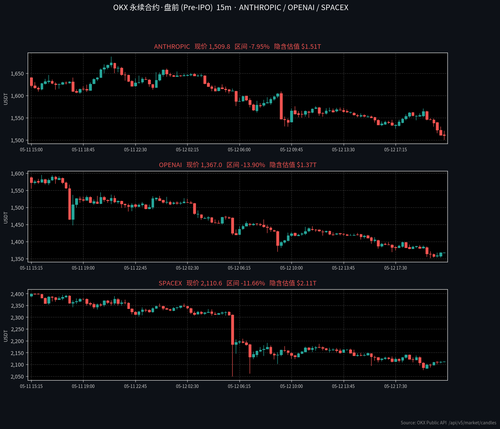The width and height of the screenshot is (500, 429).
Task: Click the 2,250 y-axis label on SPACEX chart
Action: [17, 329]
